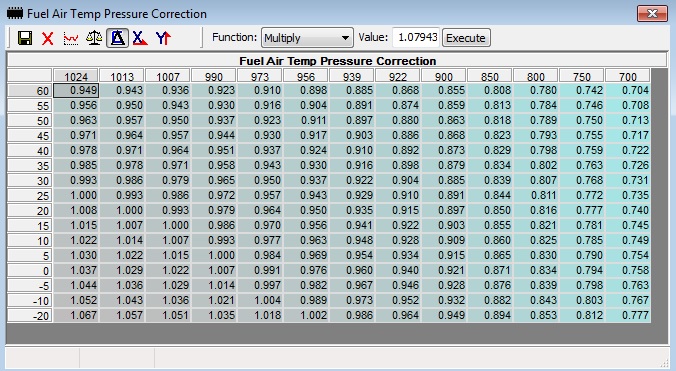Click cell 1.004 in row -10, column 973
Image resolution: width=676 pixels, height=371 pixels.
(260, 300)
